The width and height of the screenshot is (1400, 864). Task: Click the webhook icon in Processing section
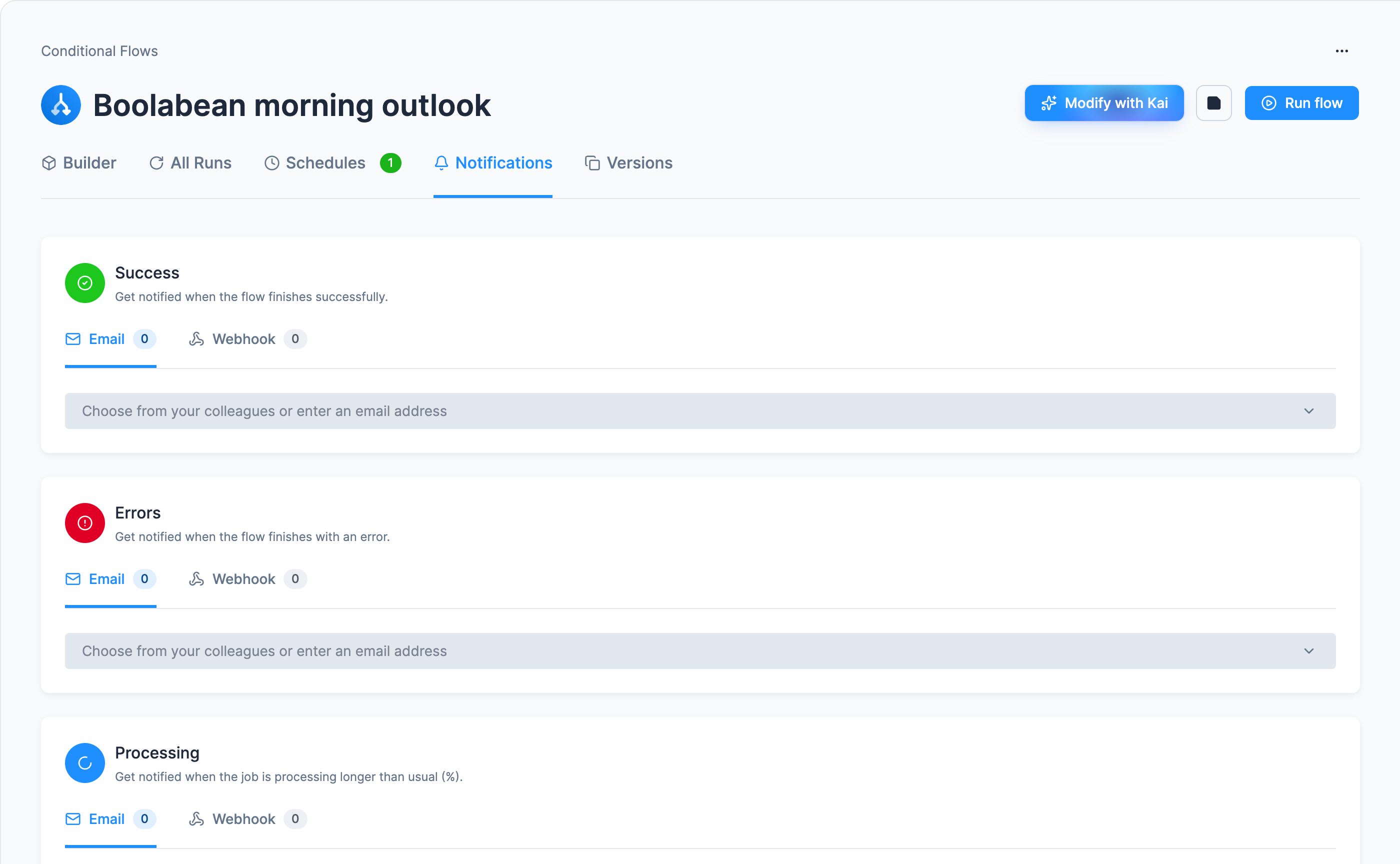point(196,819)
